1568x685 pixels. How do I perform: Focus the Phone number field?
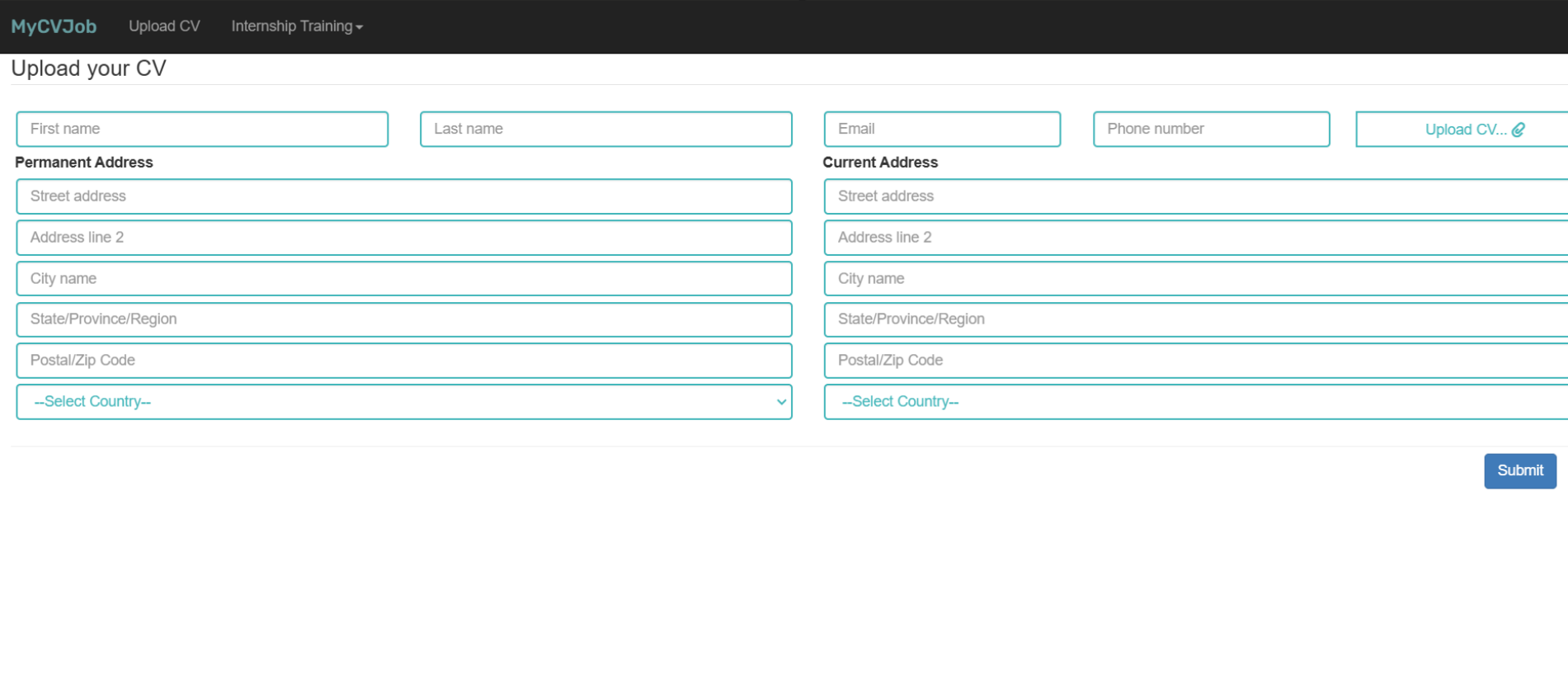click(x=1211, y=130)
